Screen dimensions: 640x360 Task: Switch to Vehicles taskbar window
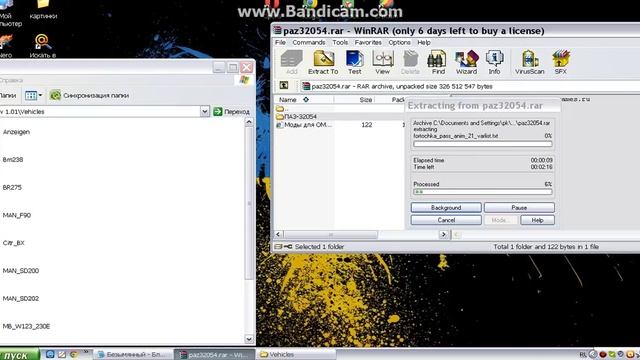(295, 354)
